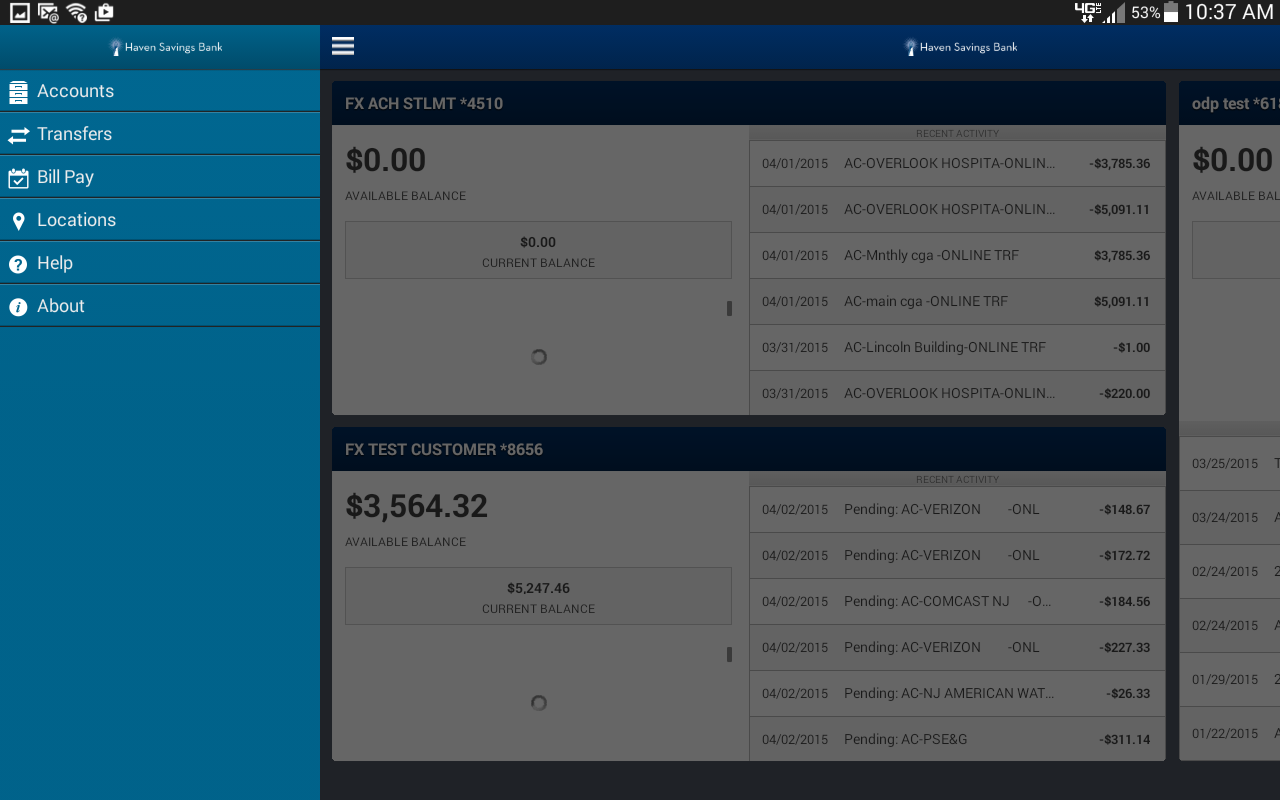Click the Bill Pay calendar icon
The width and height of the screenshot is (1280, 800).
[x=18, y=178]
